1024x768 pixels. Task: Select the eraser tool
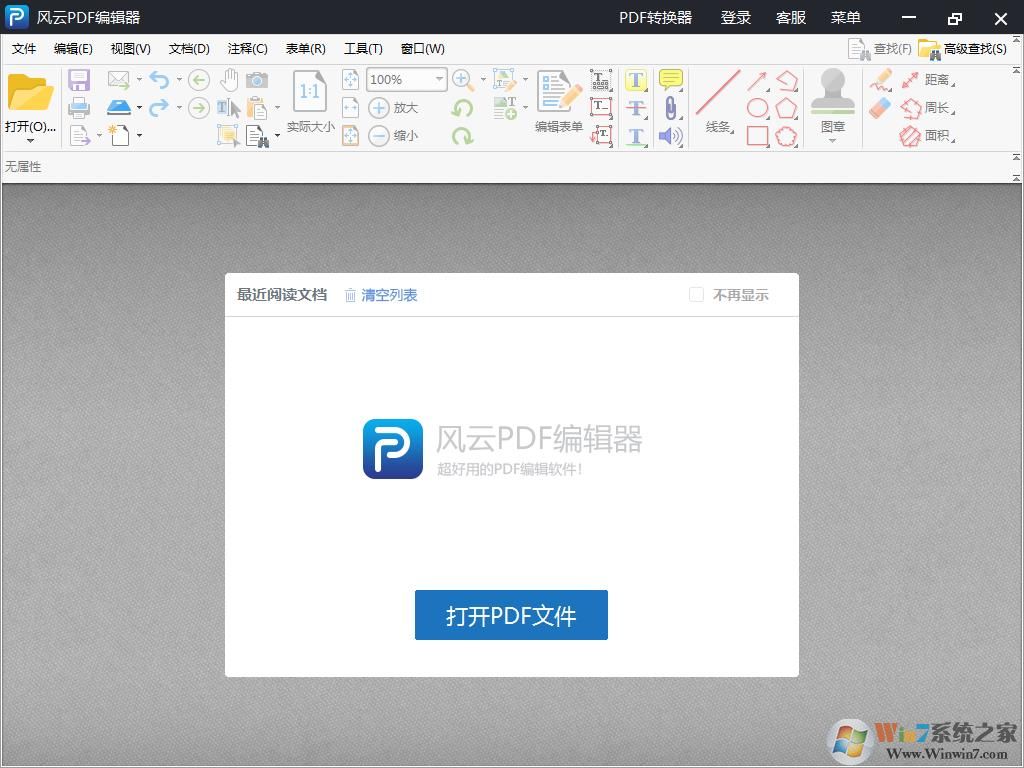click(x=881, y=107)
